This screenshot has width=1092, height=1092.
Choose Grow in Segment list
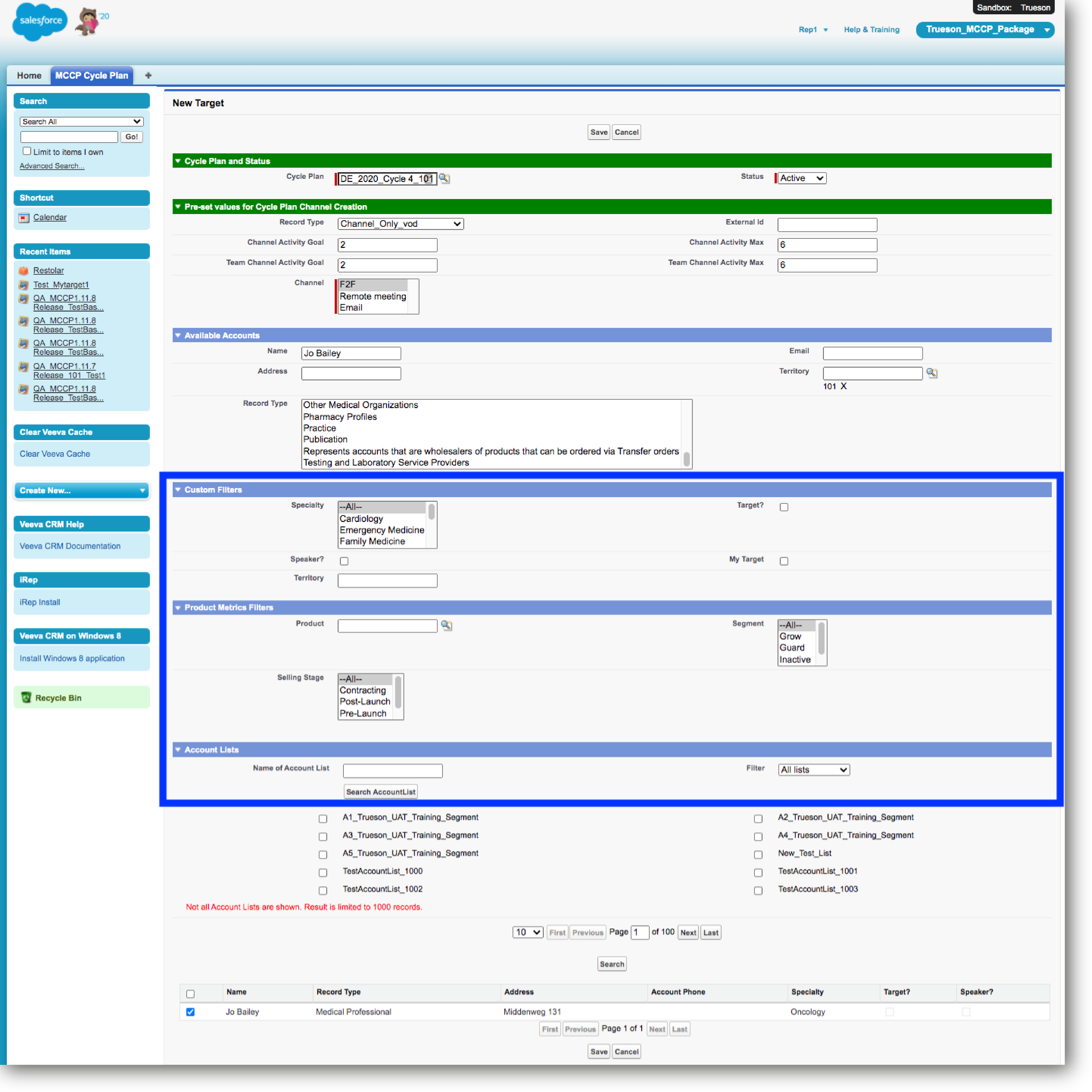tap(796, 636)
